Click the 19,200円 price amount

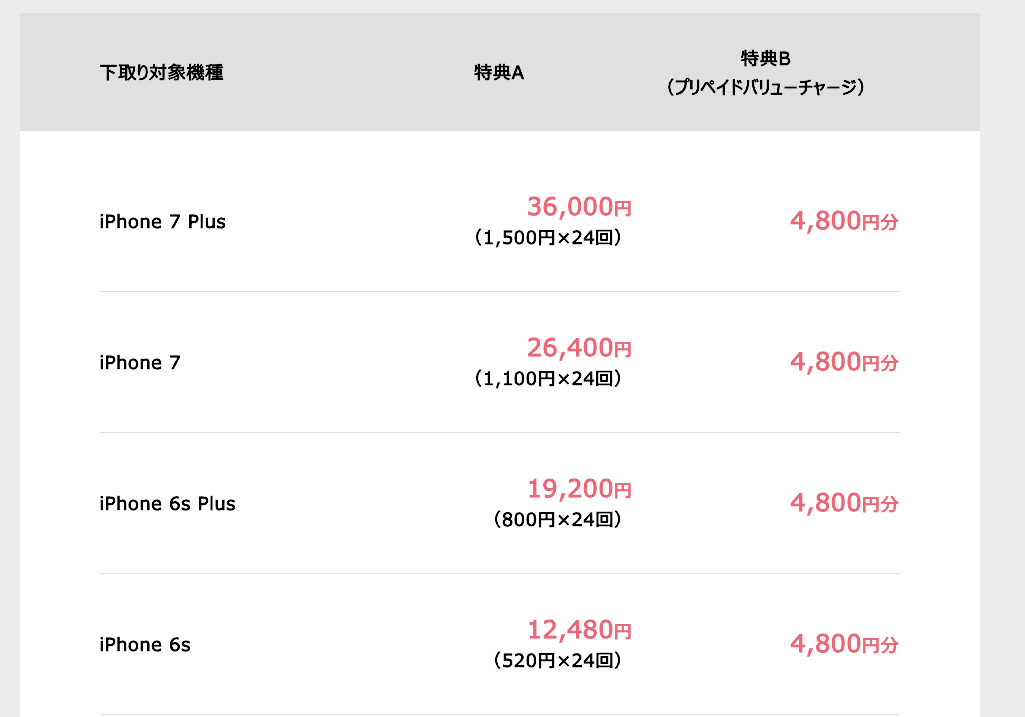[579, 489]
